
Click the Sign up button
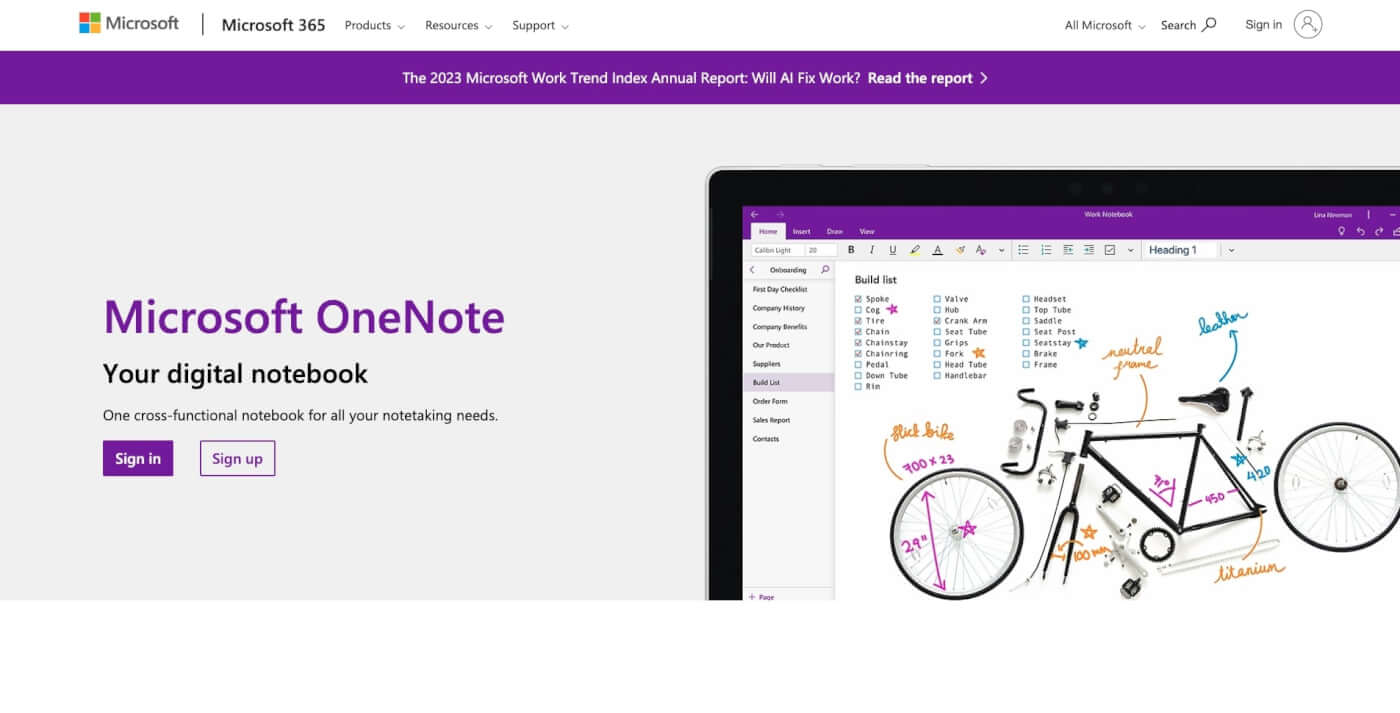[237, 458]
